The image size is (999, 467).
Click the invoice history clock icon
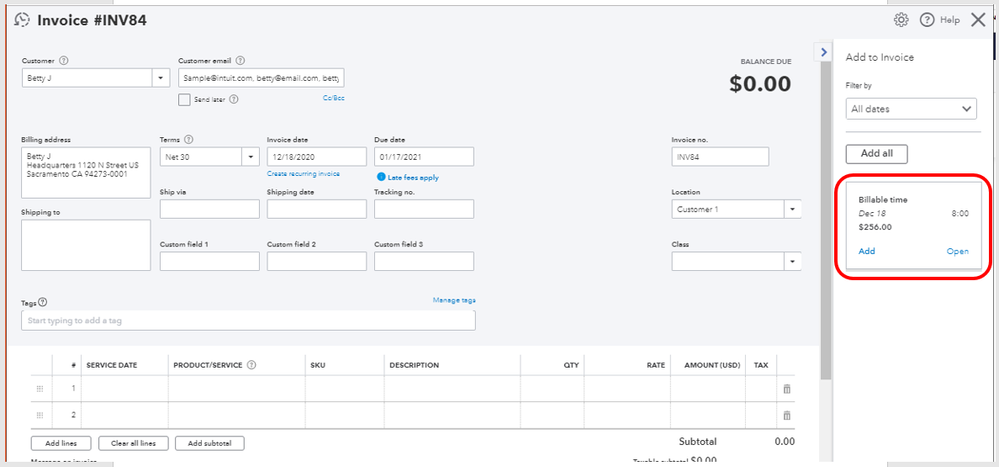click(x=22, y=20)
